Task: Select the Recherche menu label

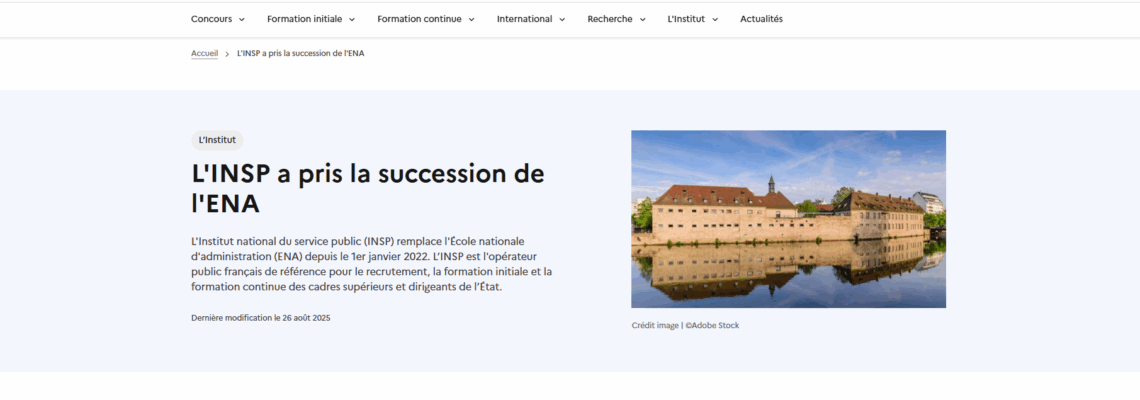Action: coord(609,19)
